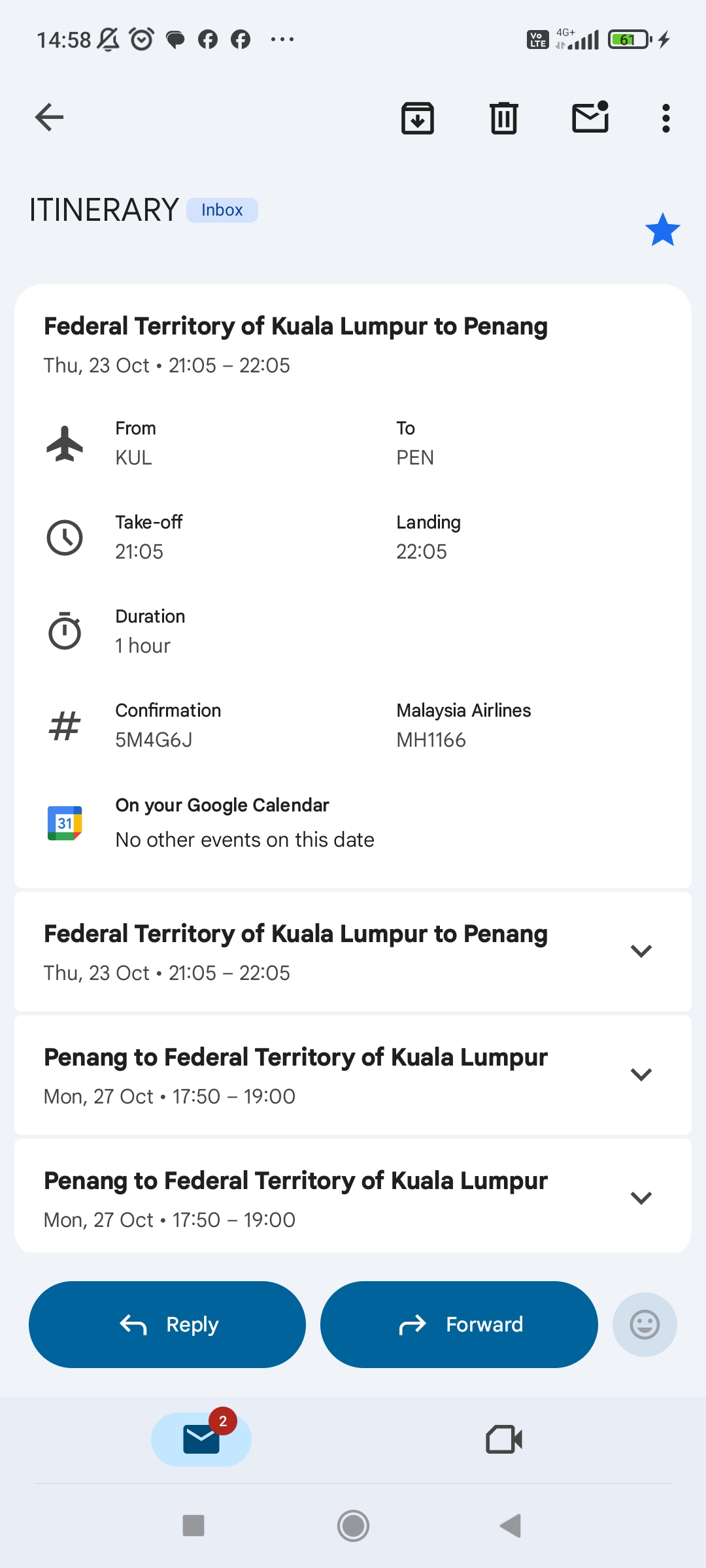Open the three-dot more options menu
This screenshot has height=1568, width=706.
pos(665,118)
